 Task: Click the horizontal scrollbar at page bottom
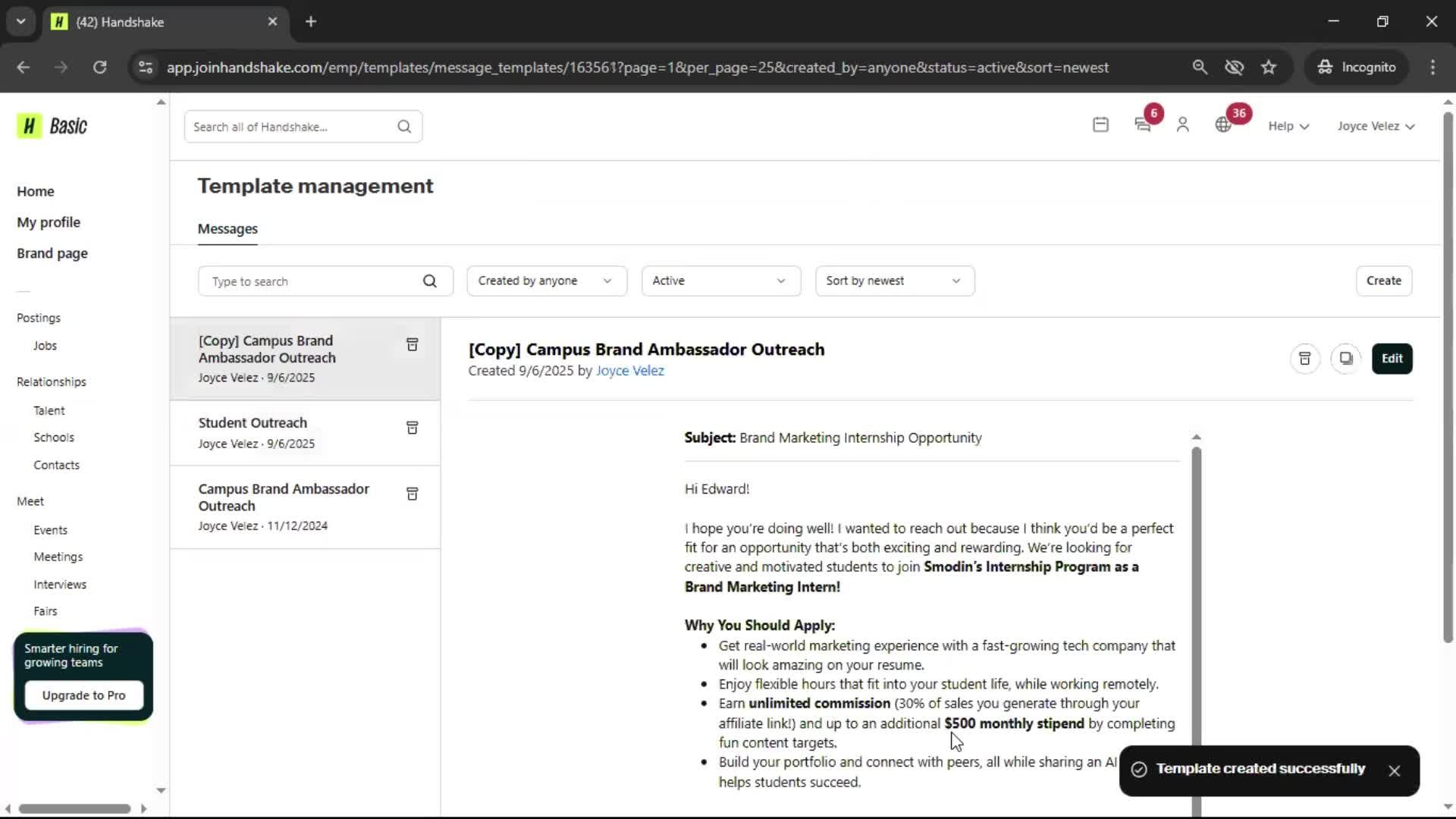(74, 808)
